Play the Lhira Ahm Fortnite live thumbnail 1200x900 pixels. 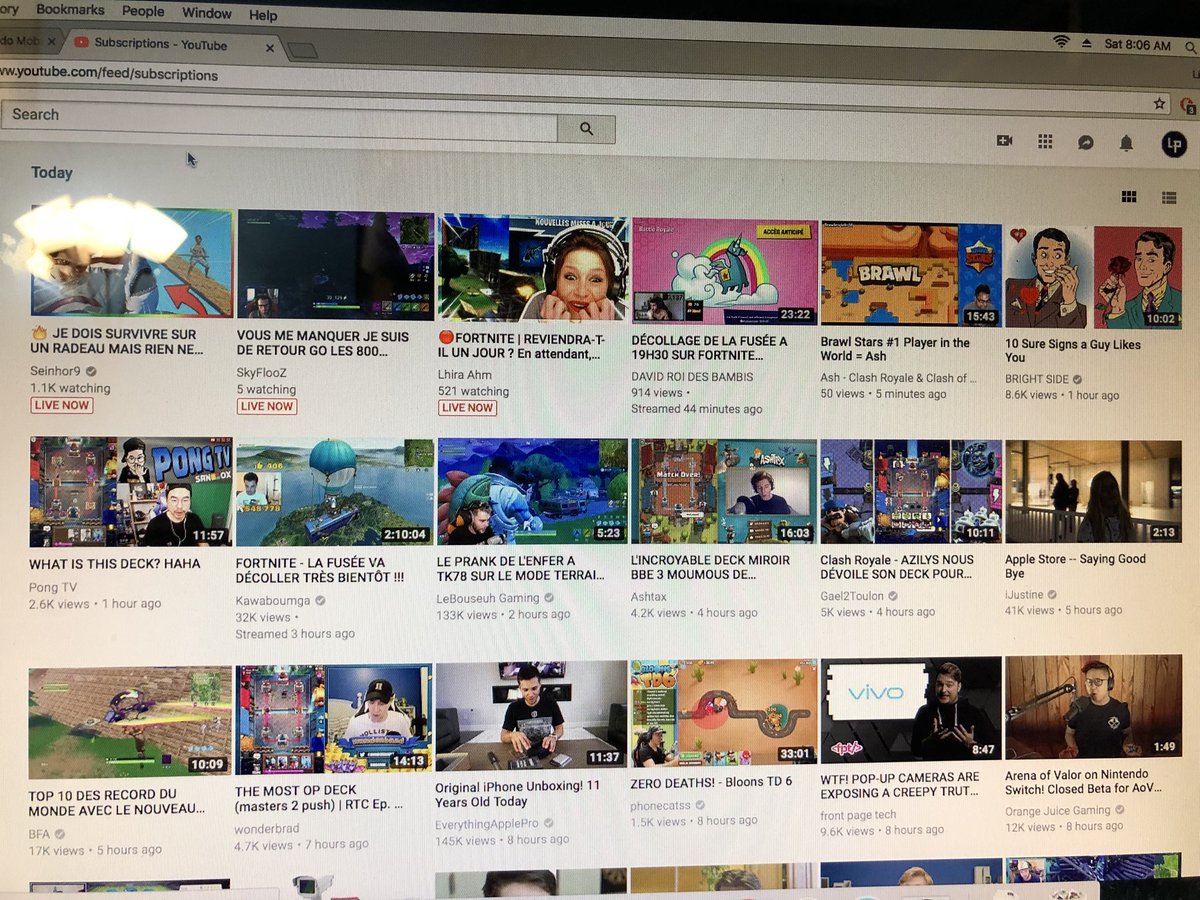coord(533,267)
